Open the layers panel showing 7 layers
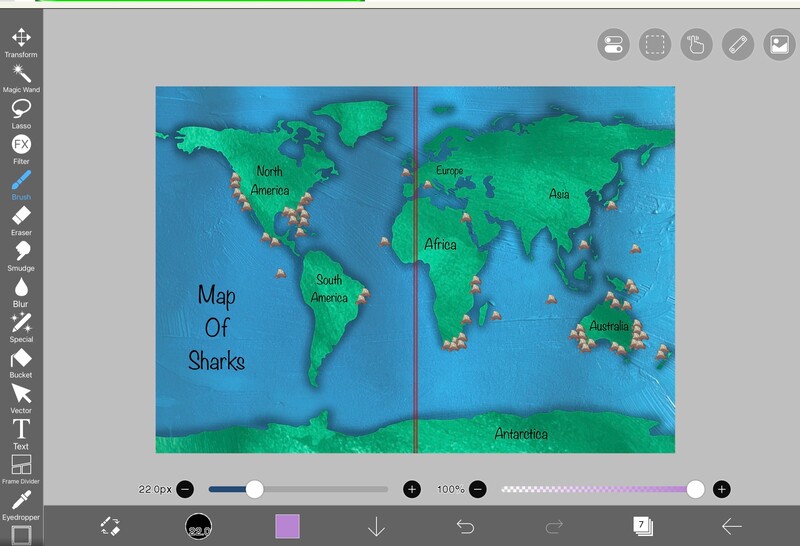This screenshot has width=800, height=546. pyautogui.click(x=642, y=526)
